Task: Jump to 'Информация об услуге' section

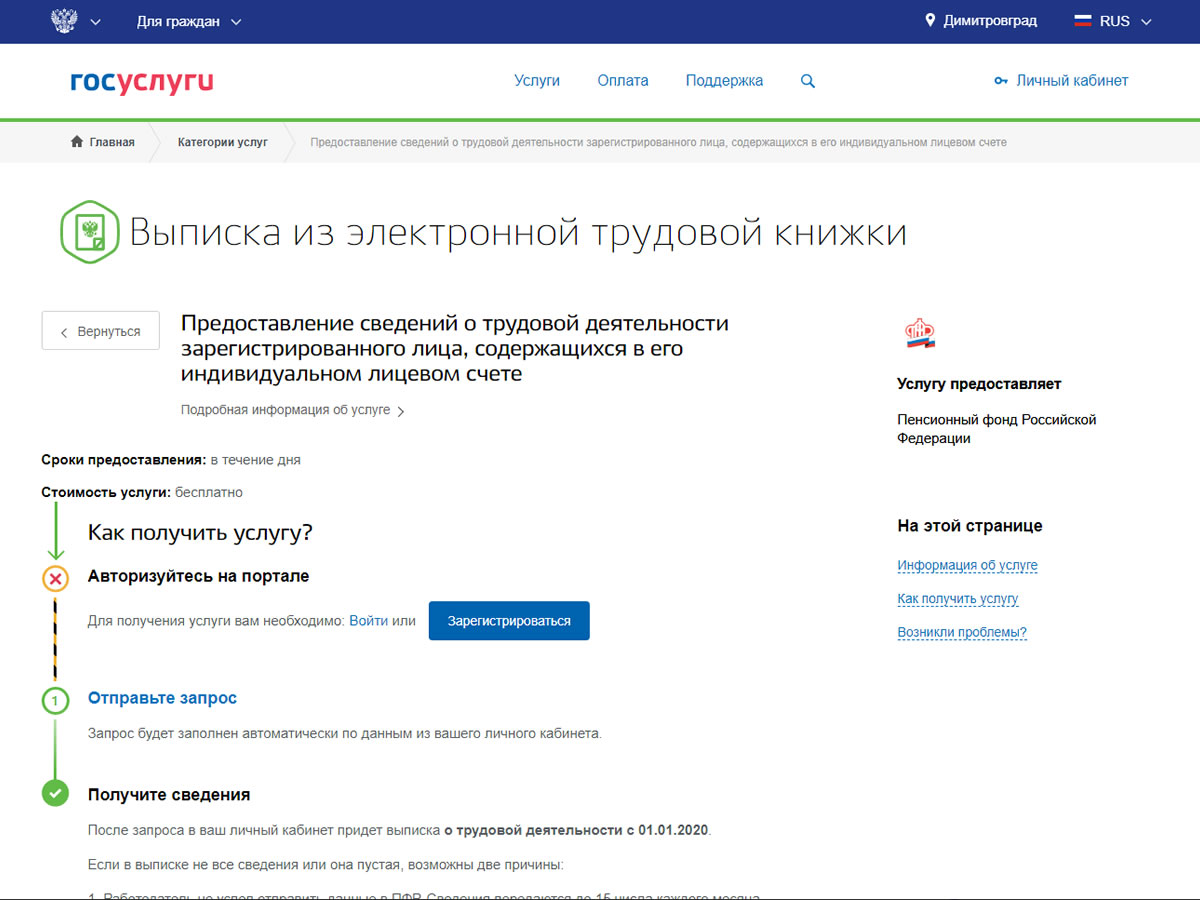Action: [x=967, y=565]
